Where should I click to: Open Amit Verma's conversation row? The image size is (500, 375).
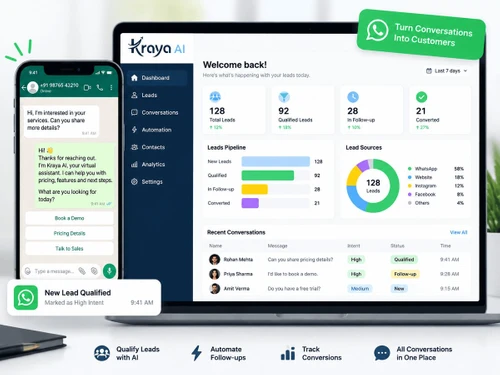(337, 289)
